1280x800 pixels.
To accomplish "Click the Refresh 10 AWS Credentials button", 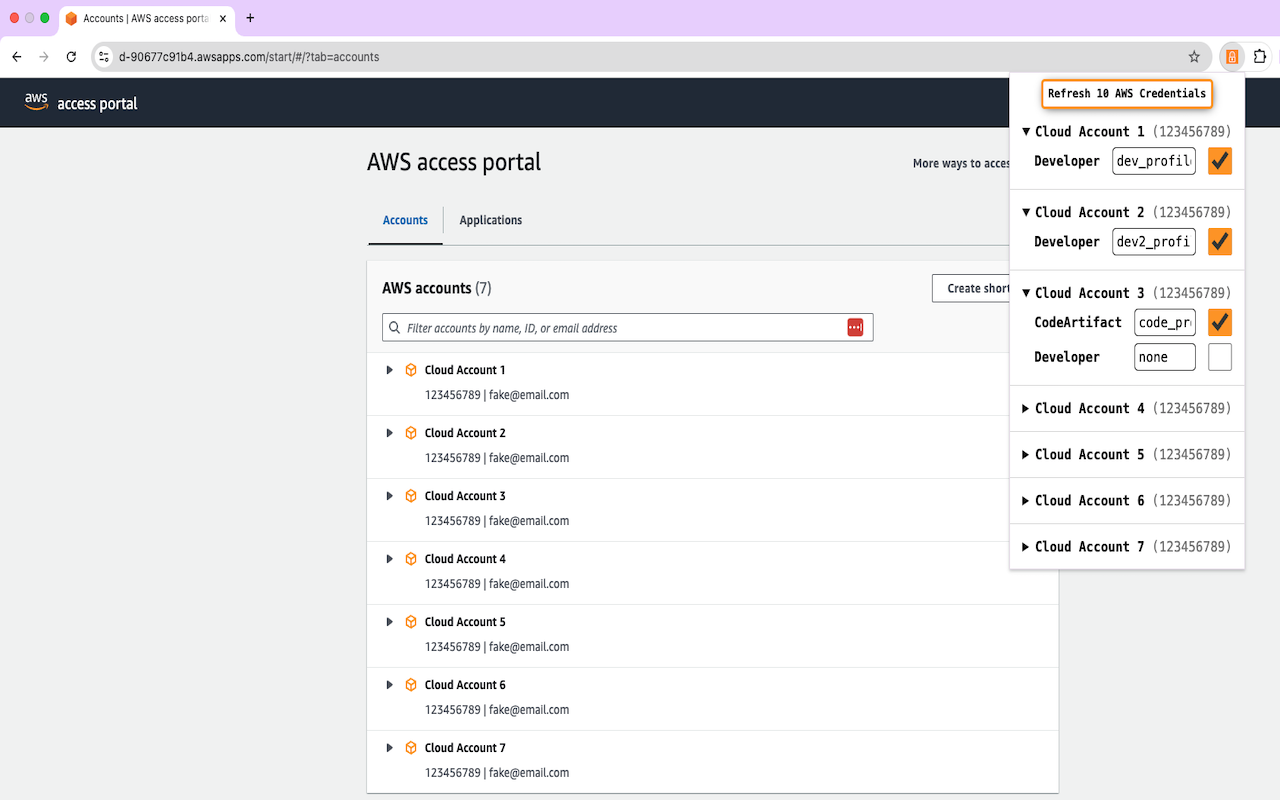I will point(1126,93).
